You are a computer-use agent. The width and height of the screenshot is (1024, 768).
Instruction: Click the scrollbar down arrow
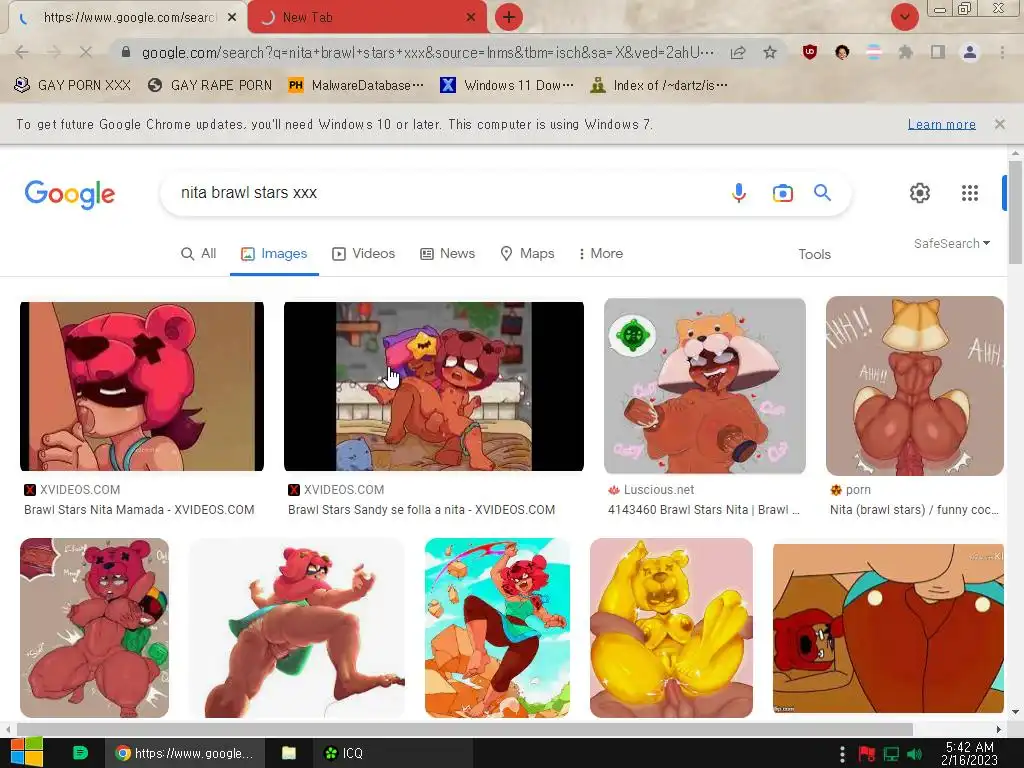click(x=1015, y=712)
